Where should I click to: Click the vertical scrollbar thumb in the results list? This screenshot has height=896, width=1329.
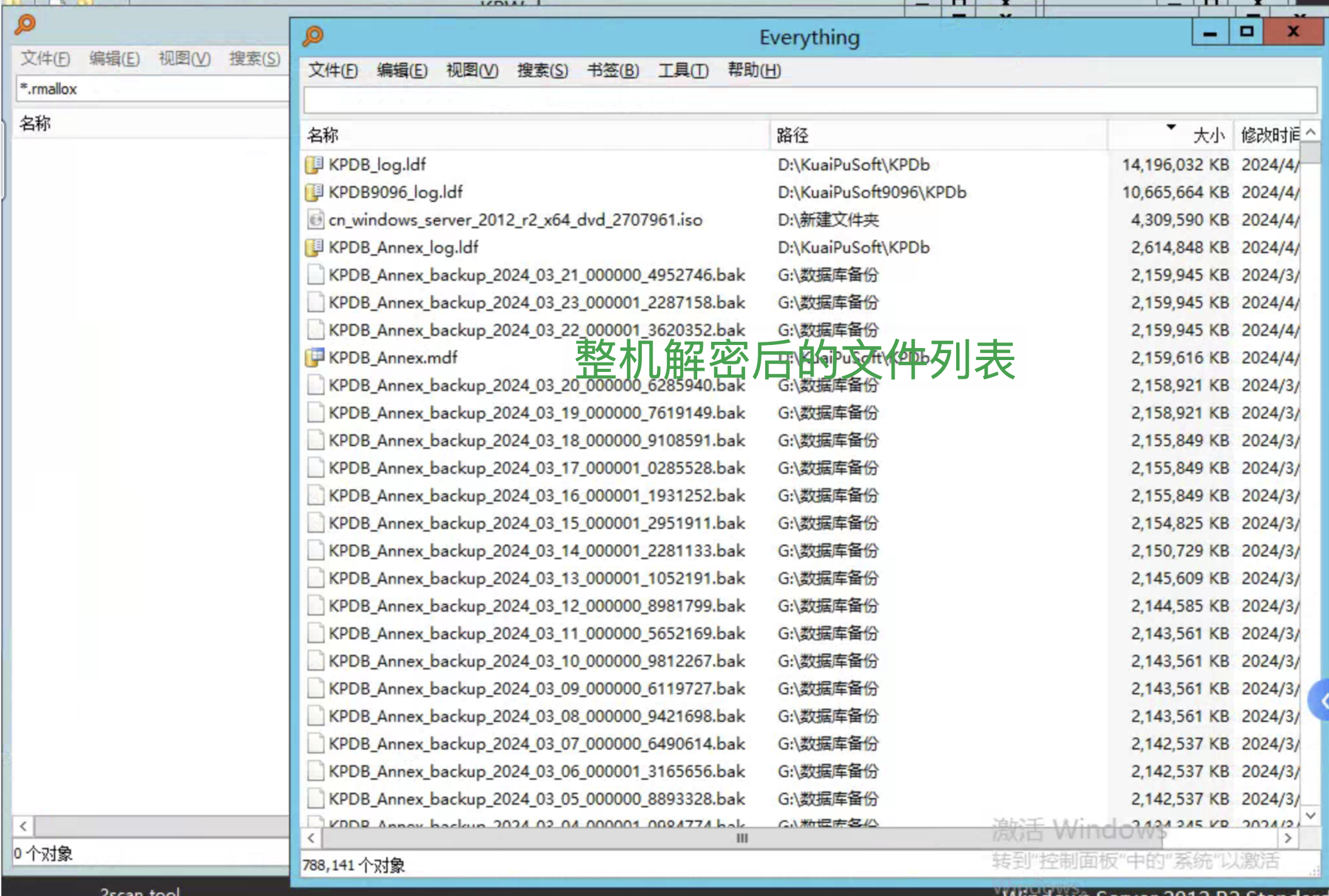(1310, 153)
